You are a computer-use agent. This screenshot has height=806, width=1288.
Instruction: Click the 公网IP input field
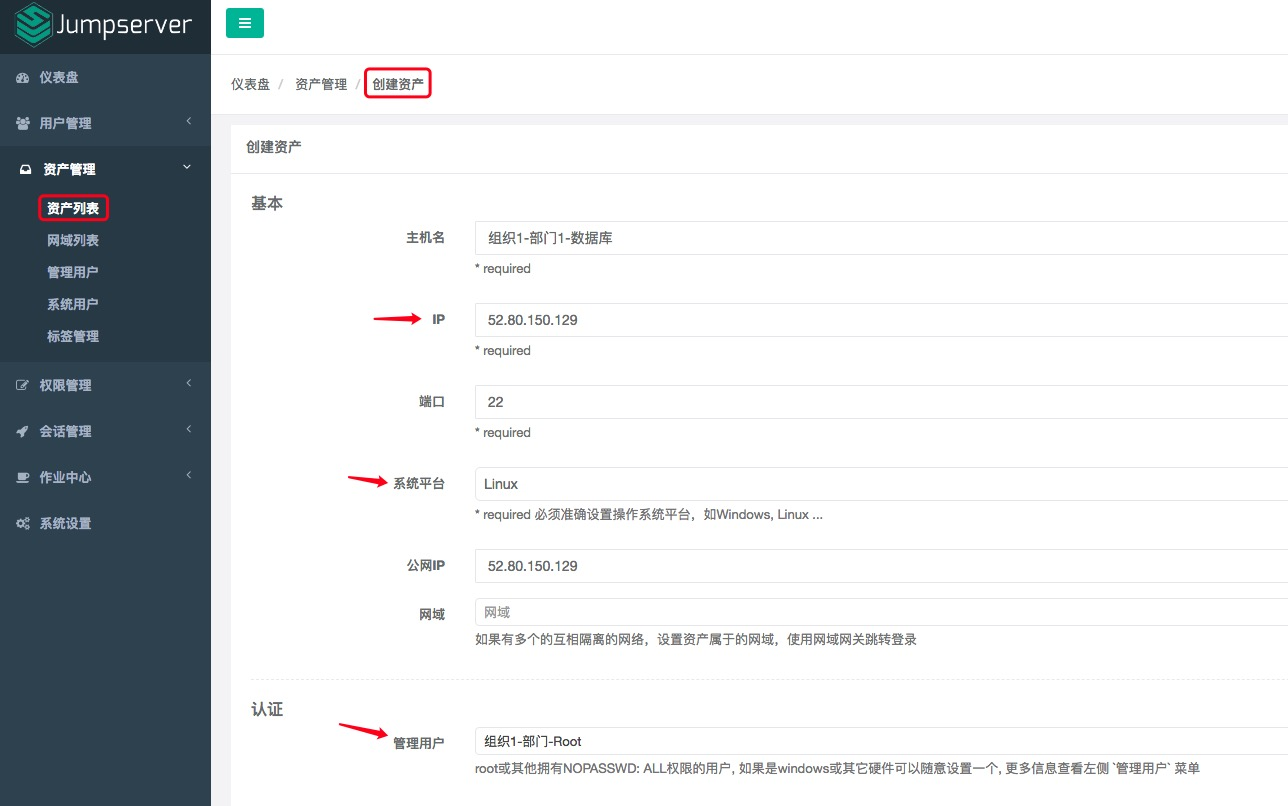(881, 566)
